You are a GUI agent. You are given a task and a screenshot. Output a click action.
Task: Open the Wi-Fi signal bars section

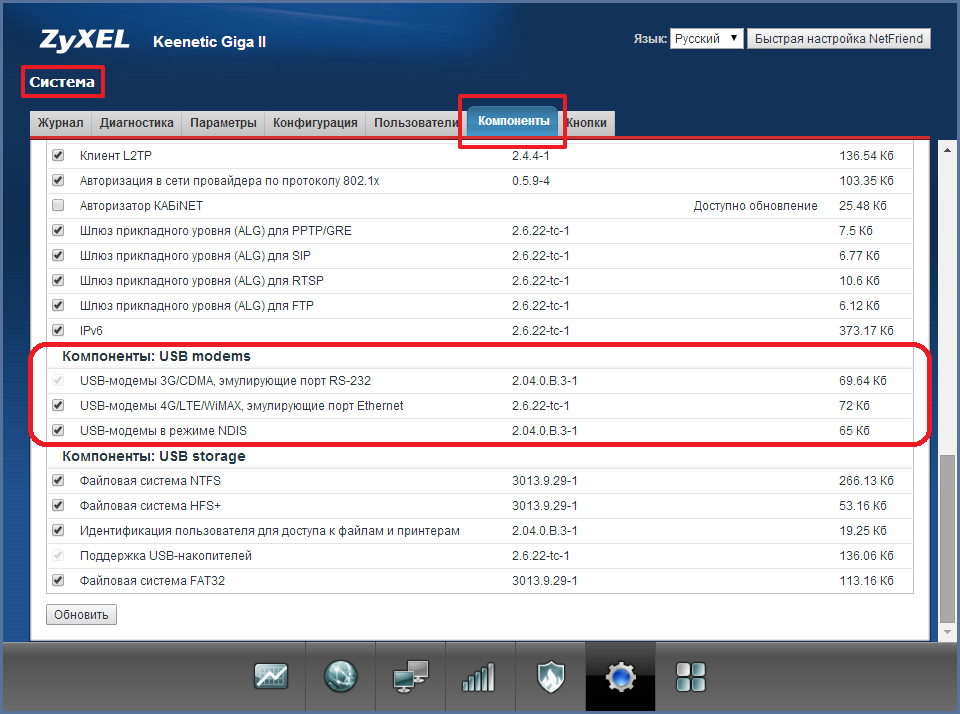(480, 677)
